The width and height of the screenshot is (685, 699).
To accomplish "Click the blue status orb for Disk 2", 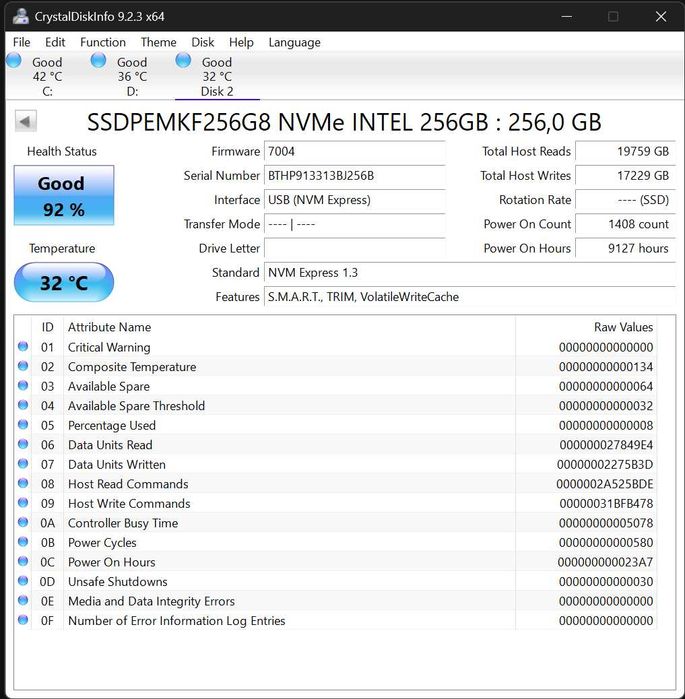I will click(x=183, y=60).
